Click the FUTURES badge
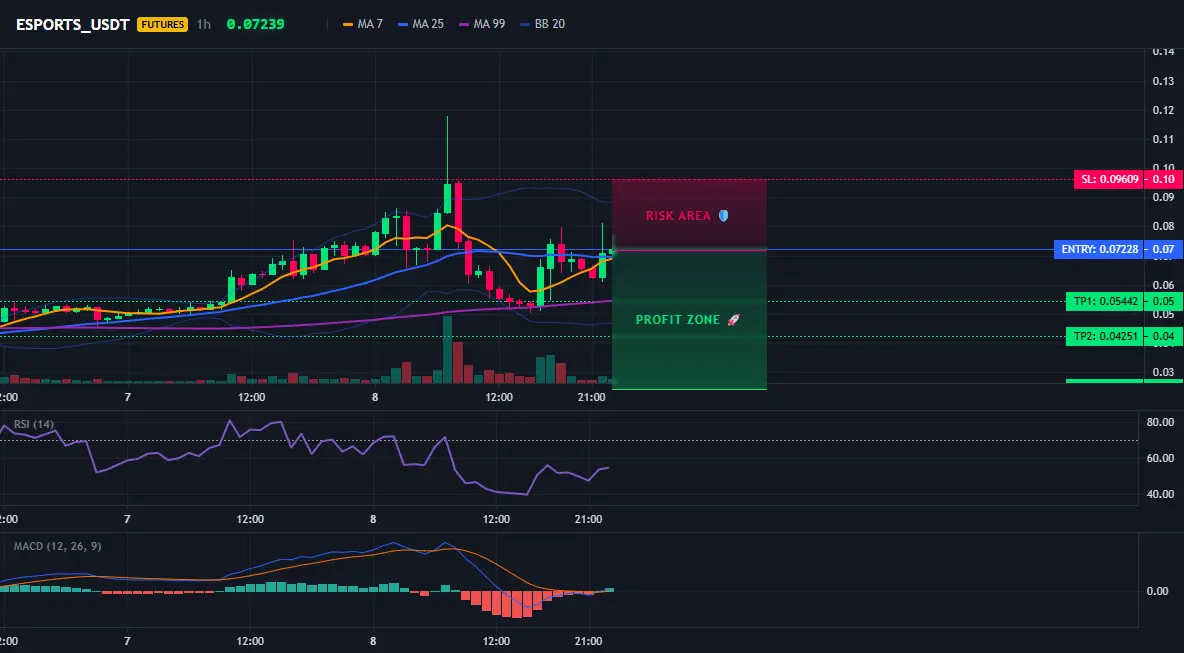This screenshot has width=1184, height=653. pyautogui.click(x=162, y=24)
